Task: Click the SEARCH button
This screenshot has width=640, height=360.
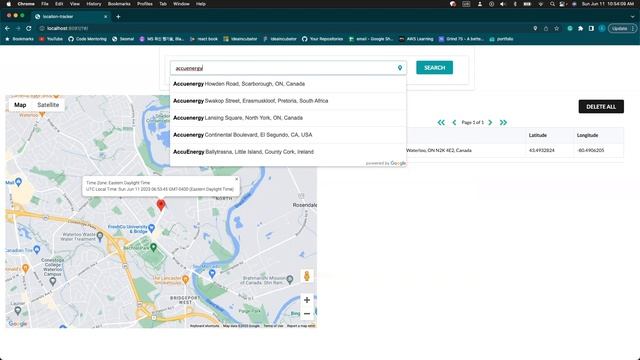Action: point(434,68)
